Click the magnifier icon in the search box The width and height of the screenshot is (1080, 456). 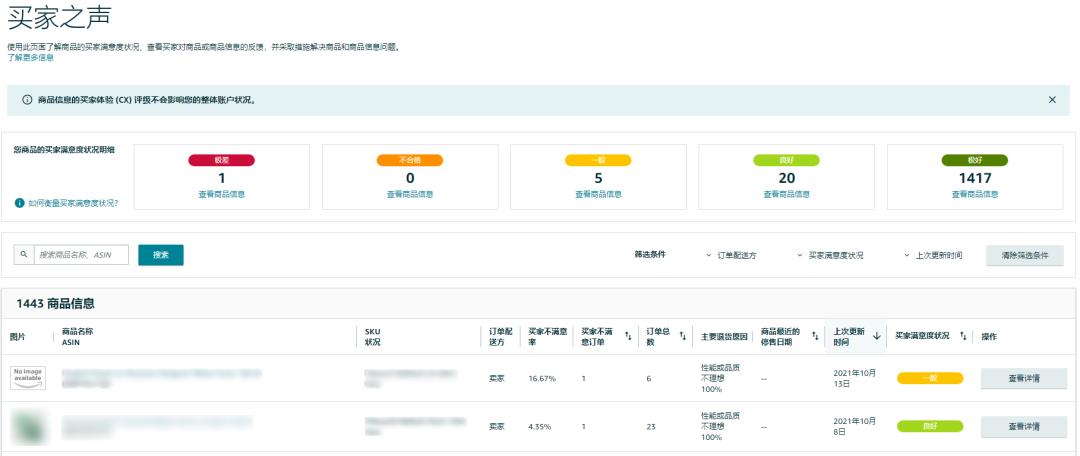click(23, 255)
